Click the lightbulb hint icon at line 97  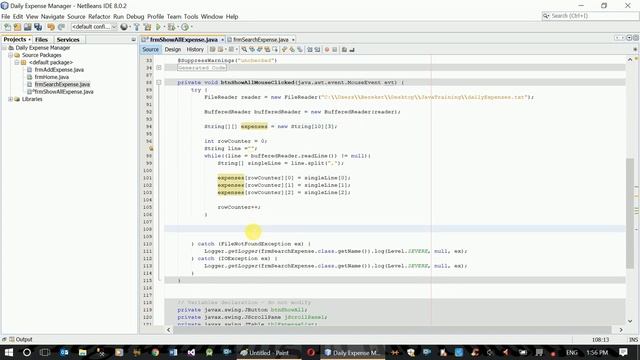click(x=150, y=149)
